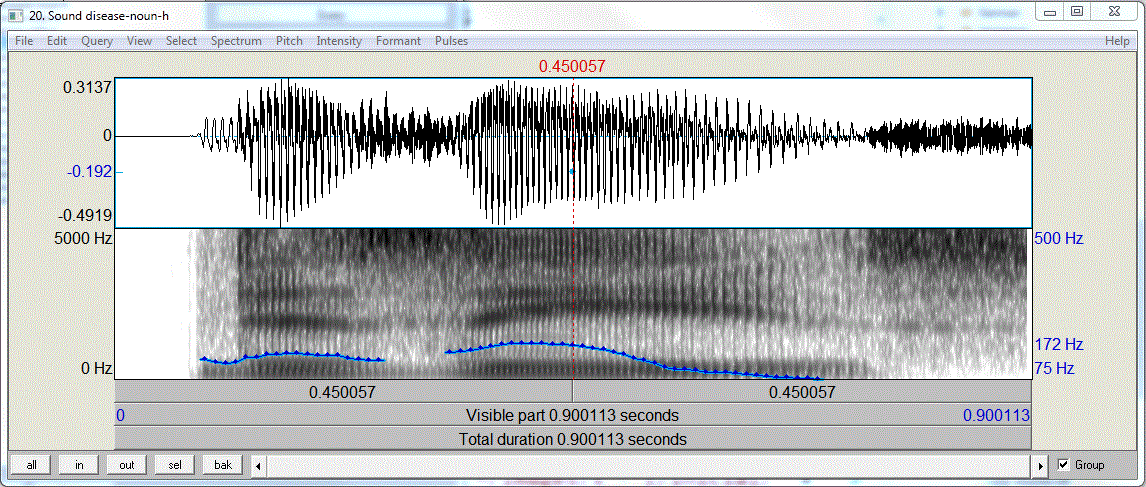Open the Pulses menu

(451, 41)
